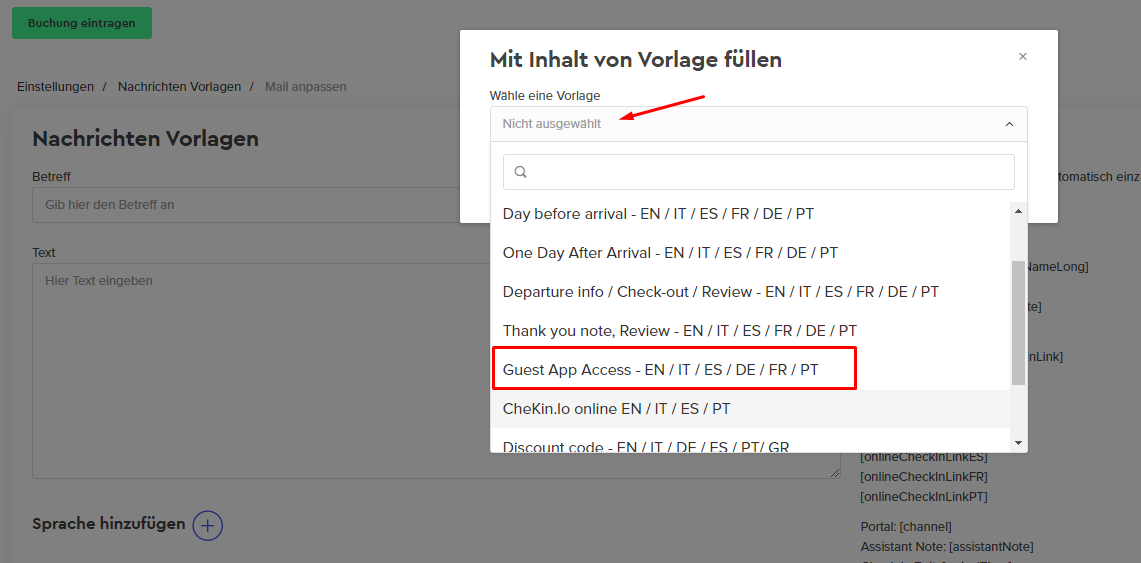
Task: Add a language with the plus icon
Action: coord(207,525)
